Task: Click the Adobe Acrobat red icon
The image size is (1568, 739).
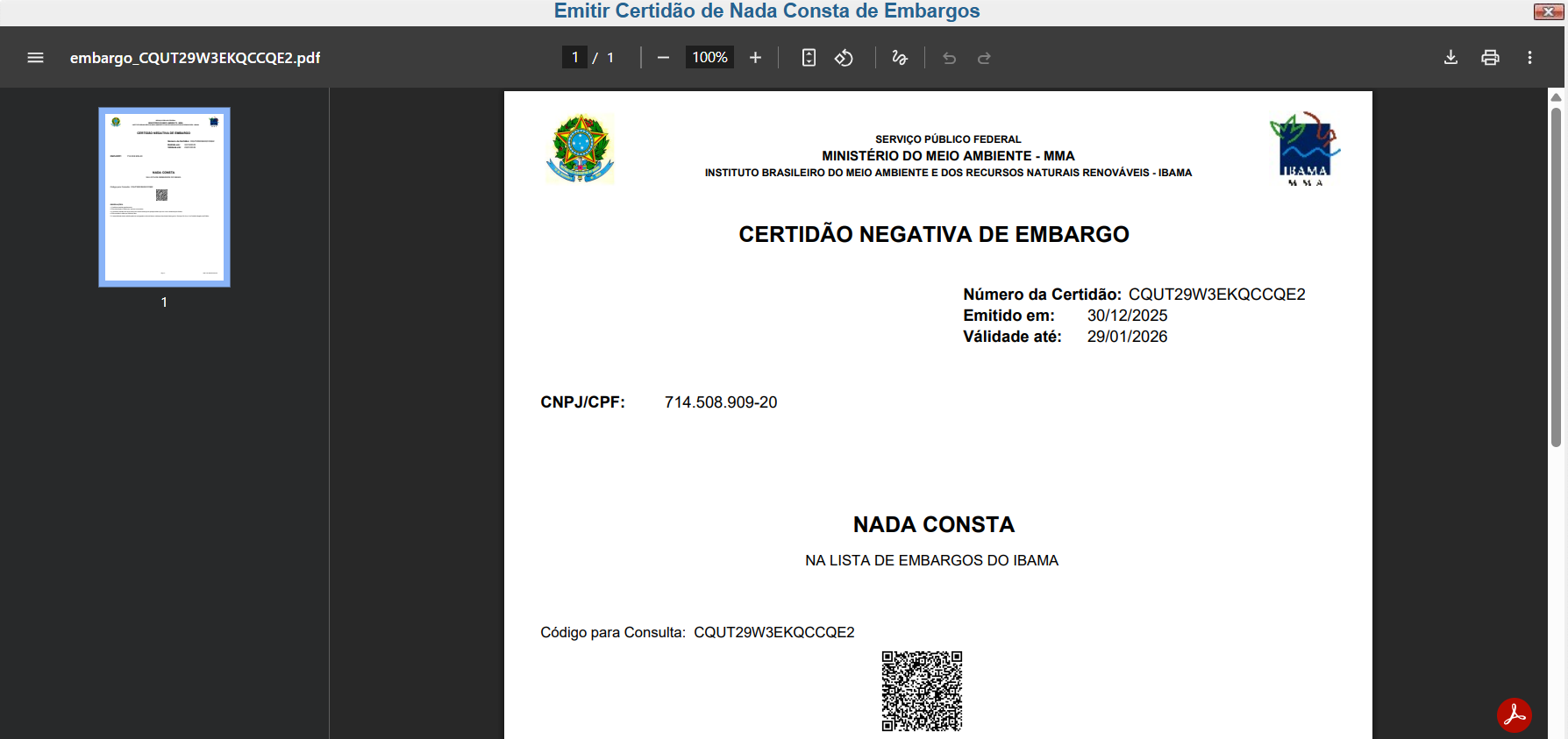Action: (x=1514, y=715)
